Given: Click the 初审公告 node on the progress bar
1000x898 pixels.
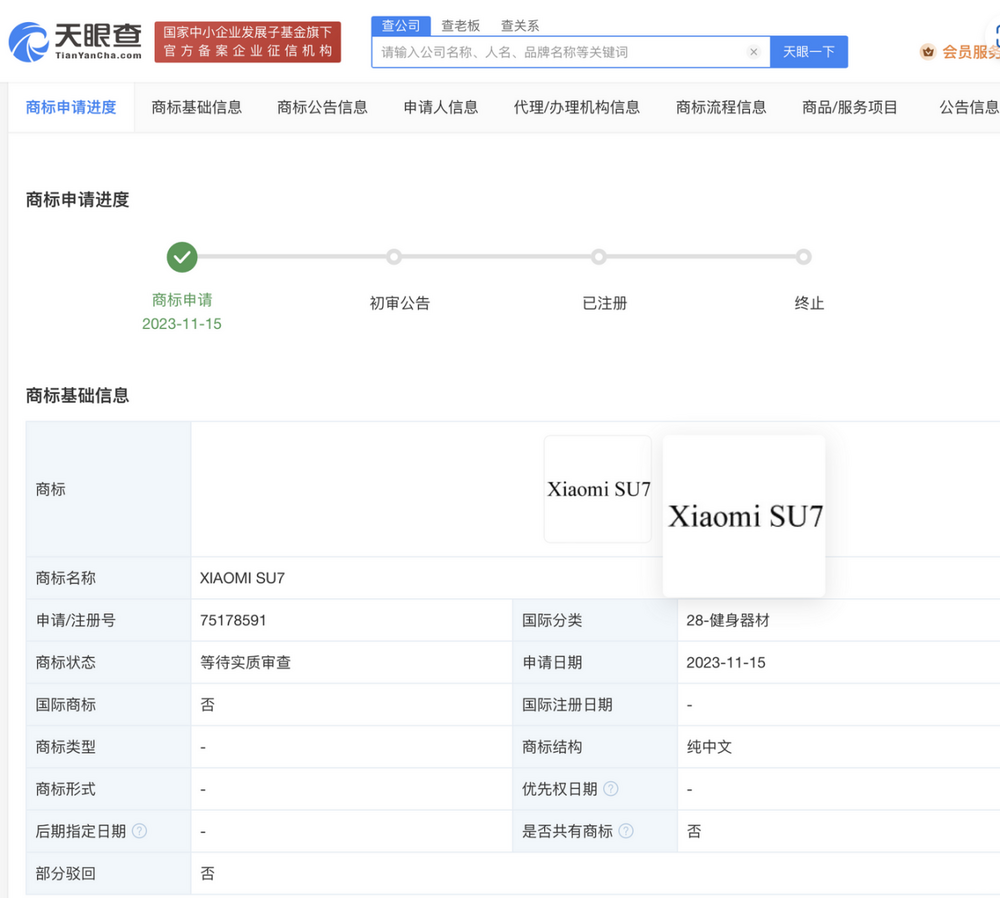Looking at the screenshot, I should [x=394, y=257].
